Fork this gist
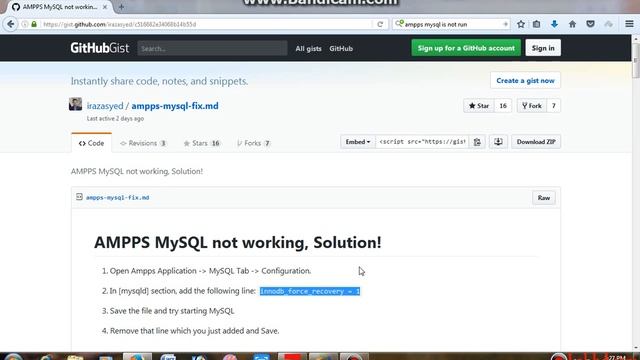 coord(531,106)
